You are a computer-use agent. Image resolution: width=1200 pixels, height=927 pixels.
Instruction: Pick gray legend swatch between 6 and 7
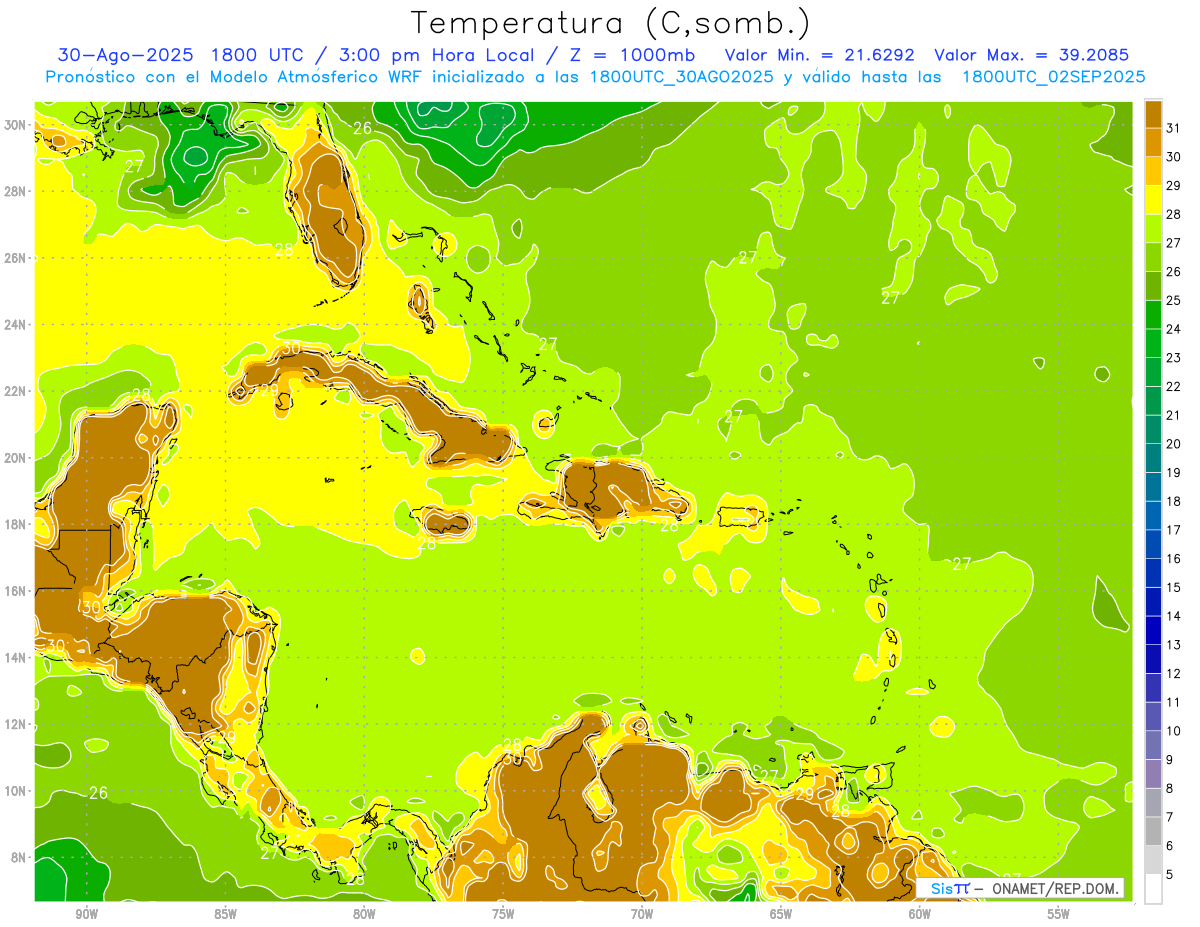[x=1153, y=830]
